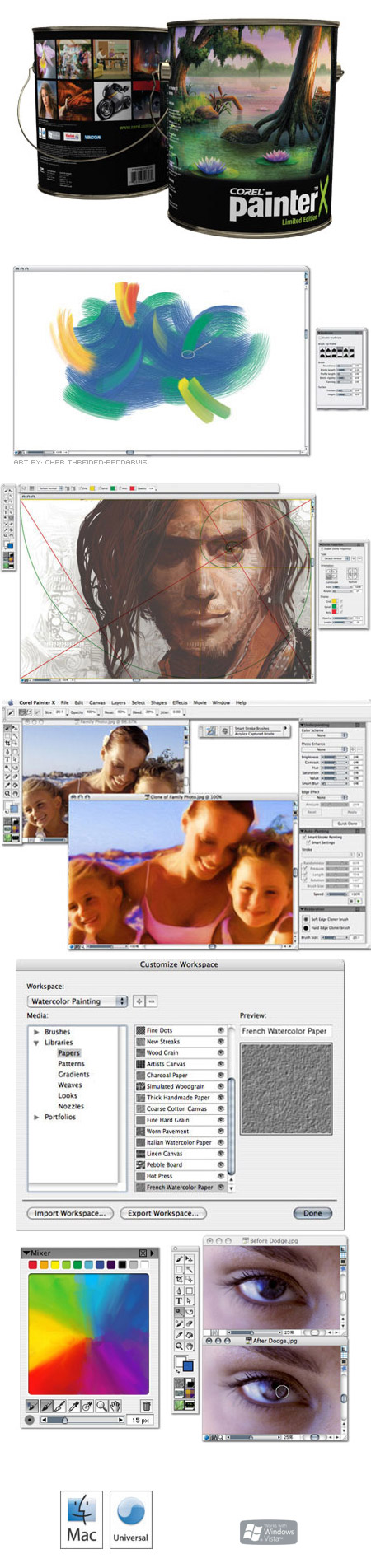The width and height of the screenshot is (371, 1568).
Task: Select the Brush tool in Dodge toolbox
Action: point(179,1259)
